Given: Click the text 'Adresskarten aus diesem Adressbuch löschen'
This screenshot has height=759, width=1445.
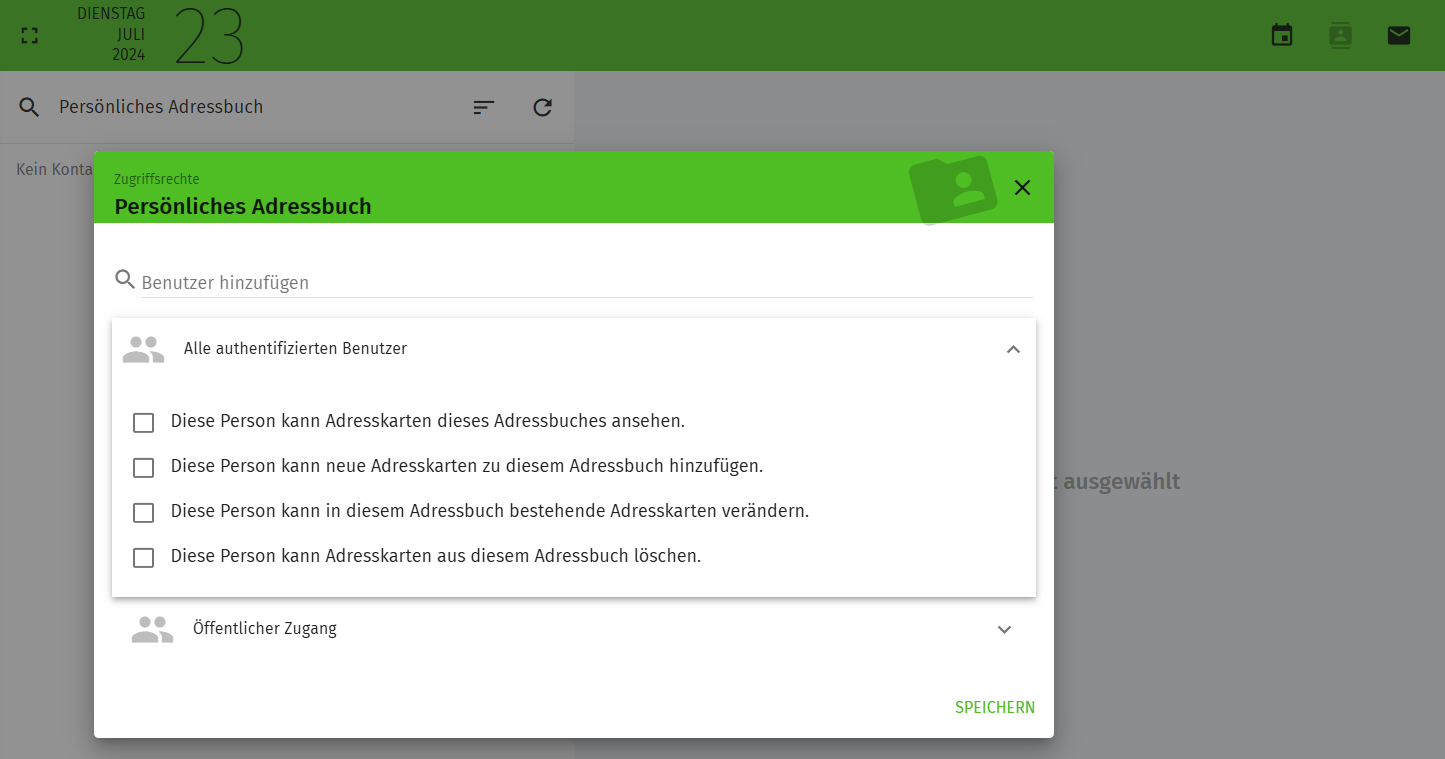Looking at the screenshot, I should 513,556.
